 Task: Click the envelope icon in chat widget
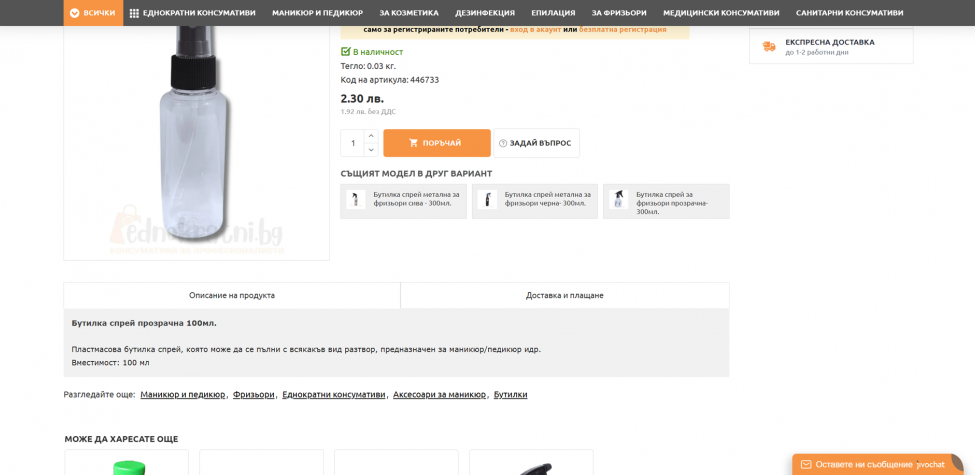pyautogui.click(x=805, y=464)
